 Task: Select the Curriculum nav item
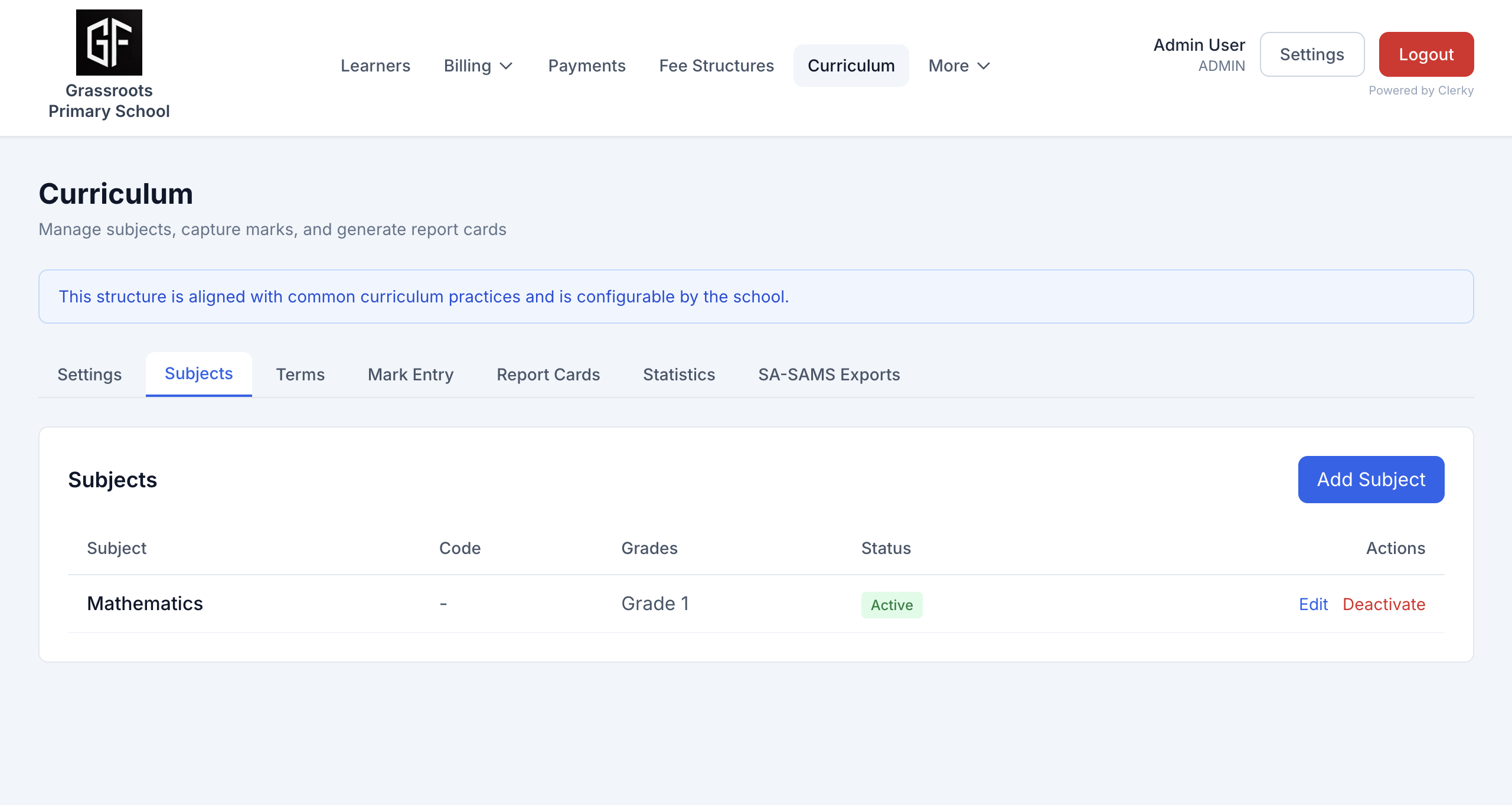coord(851,66)
